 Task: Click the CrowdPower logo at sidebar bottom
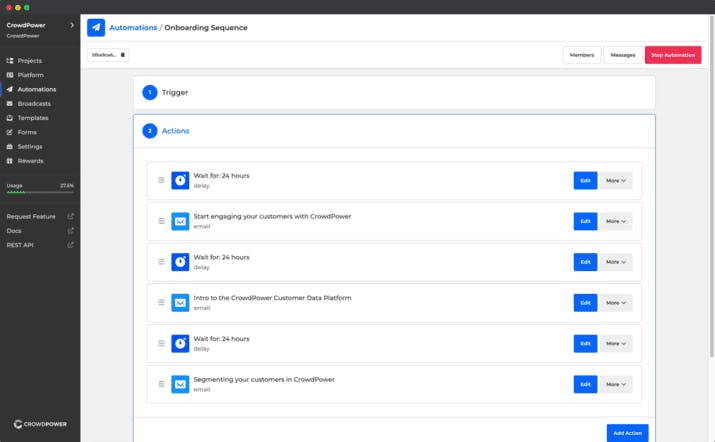point(40,424)
